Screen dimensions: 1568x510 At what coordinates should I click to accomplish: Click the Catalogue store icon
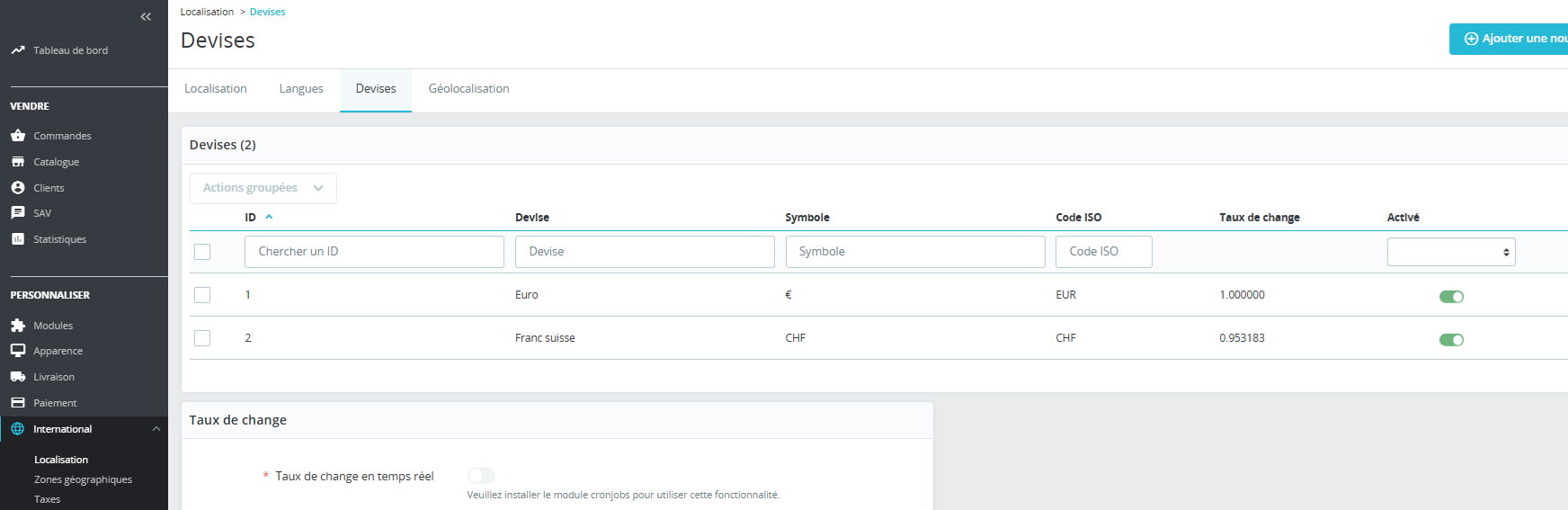pyautogui.click(x=18, y=162)
